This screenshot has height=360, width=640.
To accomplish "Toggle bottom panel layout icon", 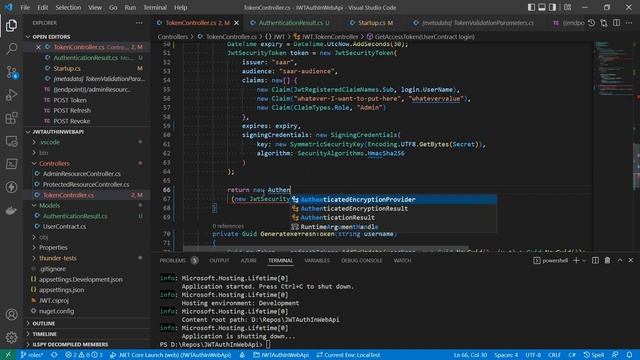I will [542, 7].
